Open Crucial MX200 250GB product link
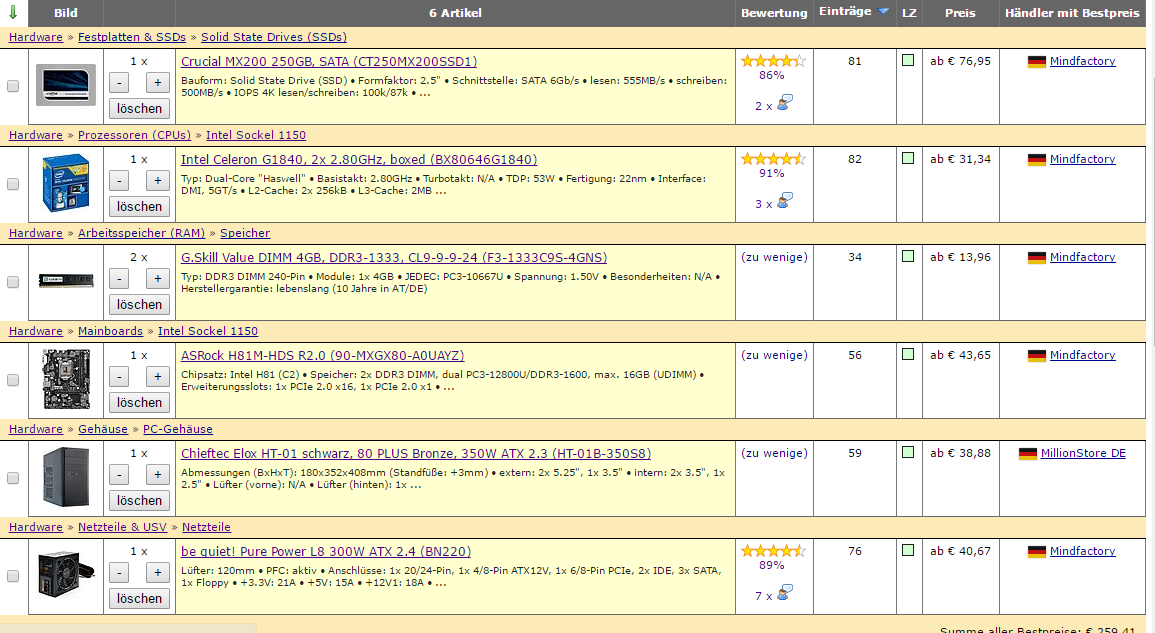The width and height of the screenshot is (1155, 633). coord(329,62)
